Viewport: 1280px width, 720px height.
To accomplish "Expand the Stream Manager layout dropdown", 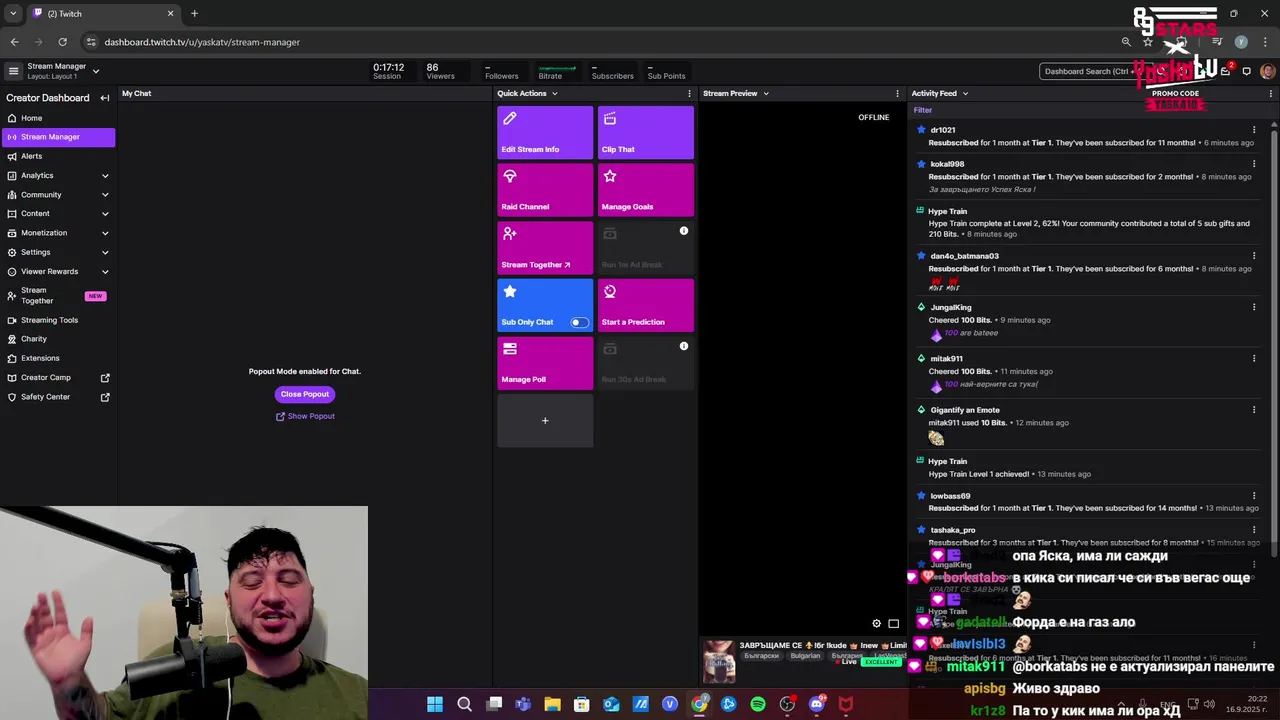I will [x=96, y=71].
